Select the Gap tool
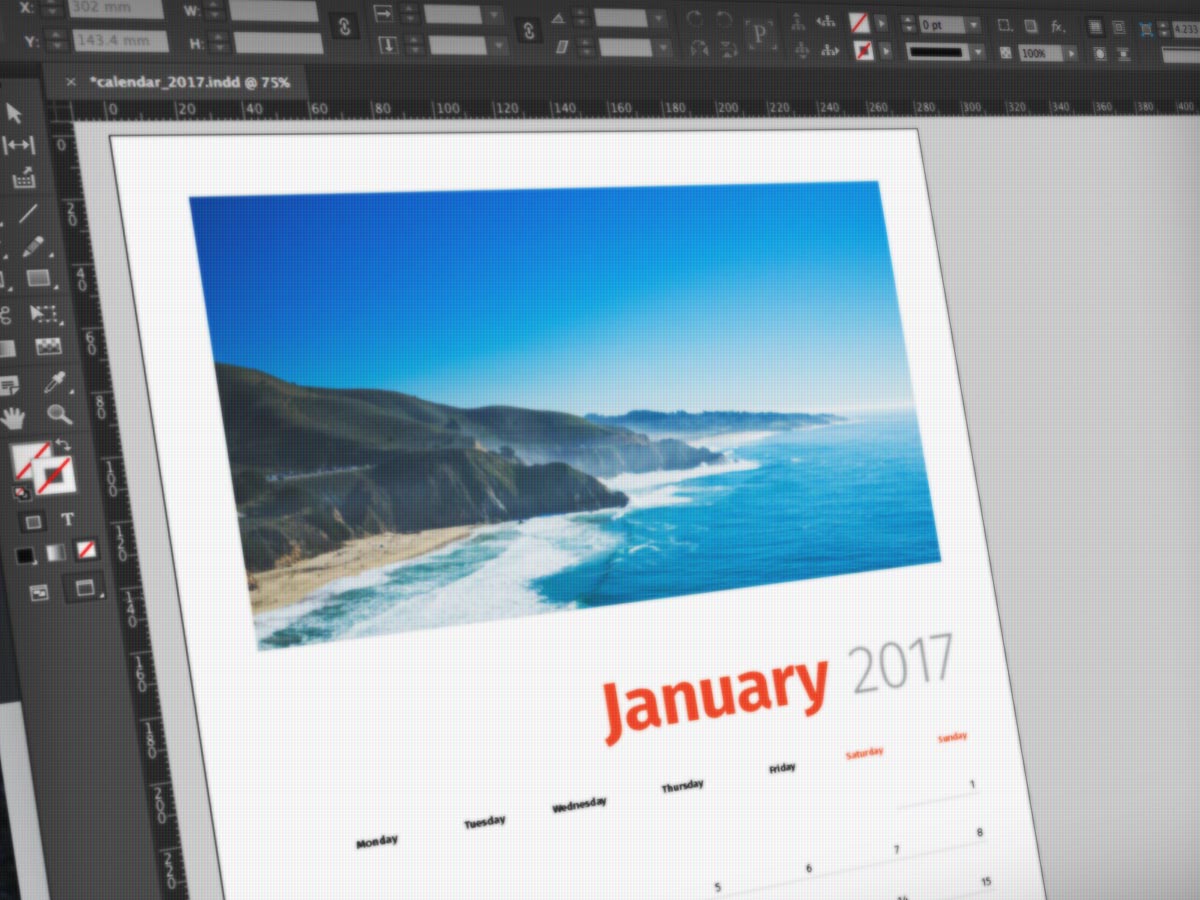 click(x=19, y=146)
